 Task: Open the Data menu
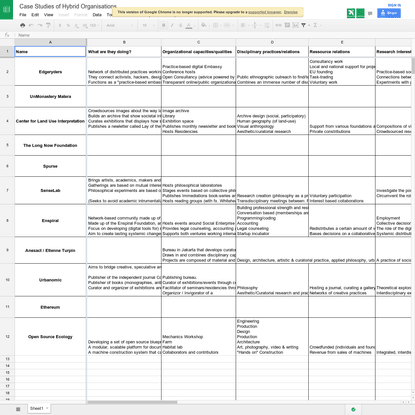pyautogui.click(x=97, y=15)
